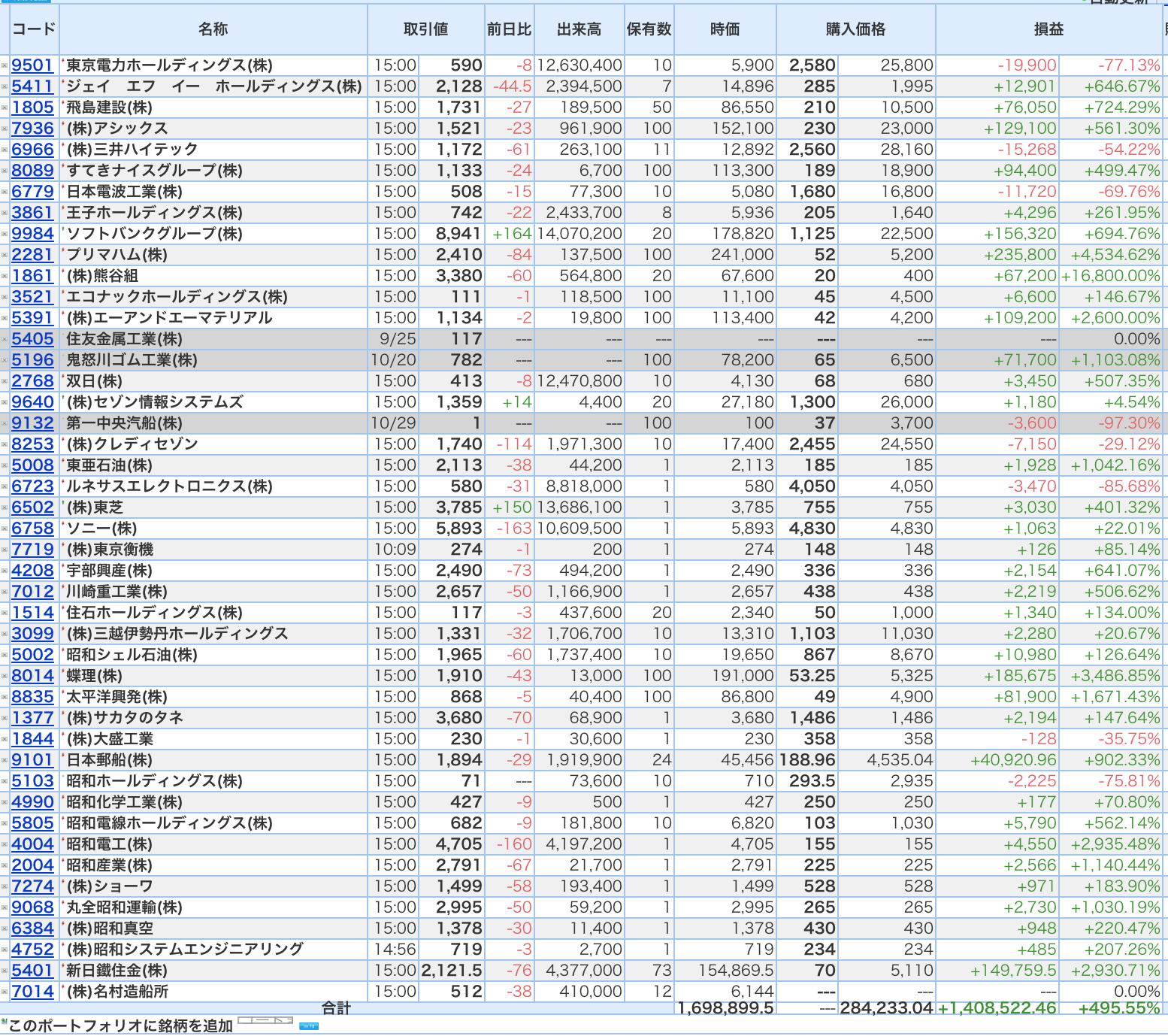Click total market value 1,698,899.5
This screenshot has width=1168, height=1036.
725,1007
